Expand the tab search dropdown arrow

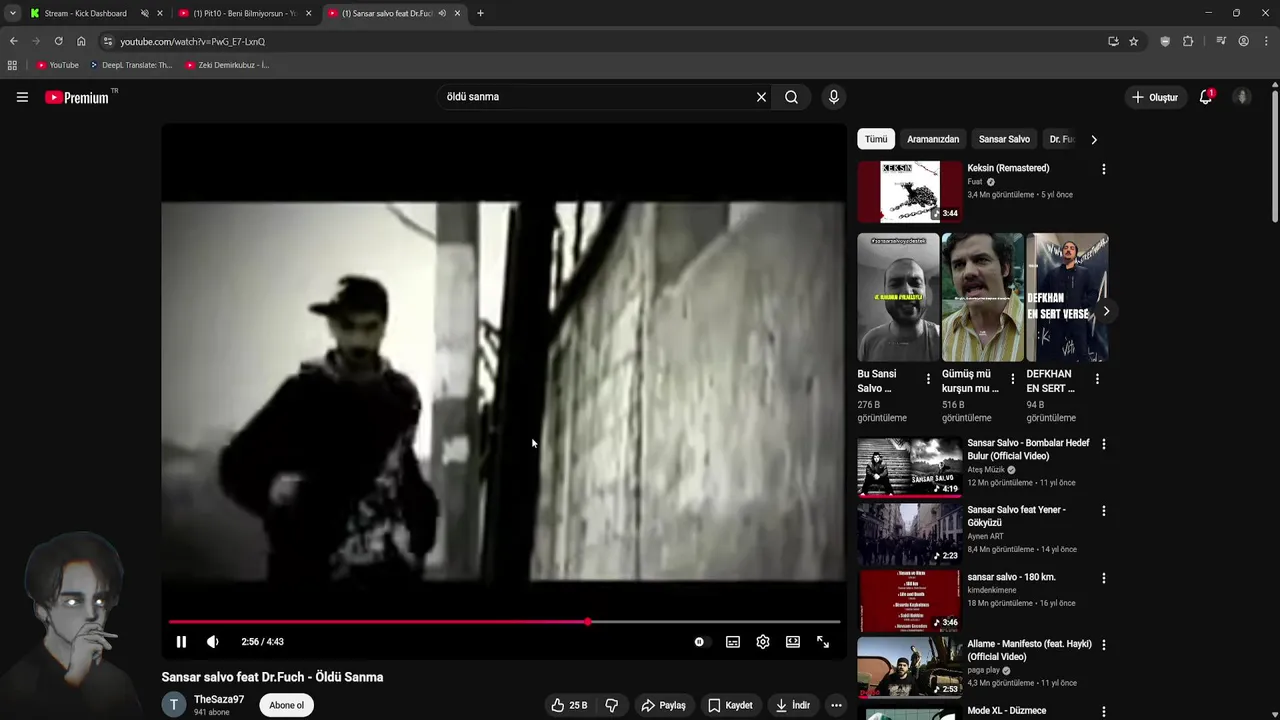pyautogui.click(x=13, y=13)
